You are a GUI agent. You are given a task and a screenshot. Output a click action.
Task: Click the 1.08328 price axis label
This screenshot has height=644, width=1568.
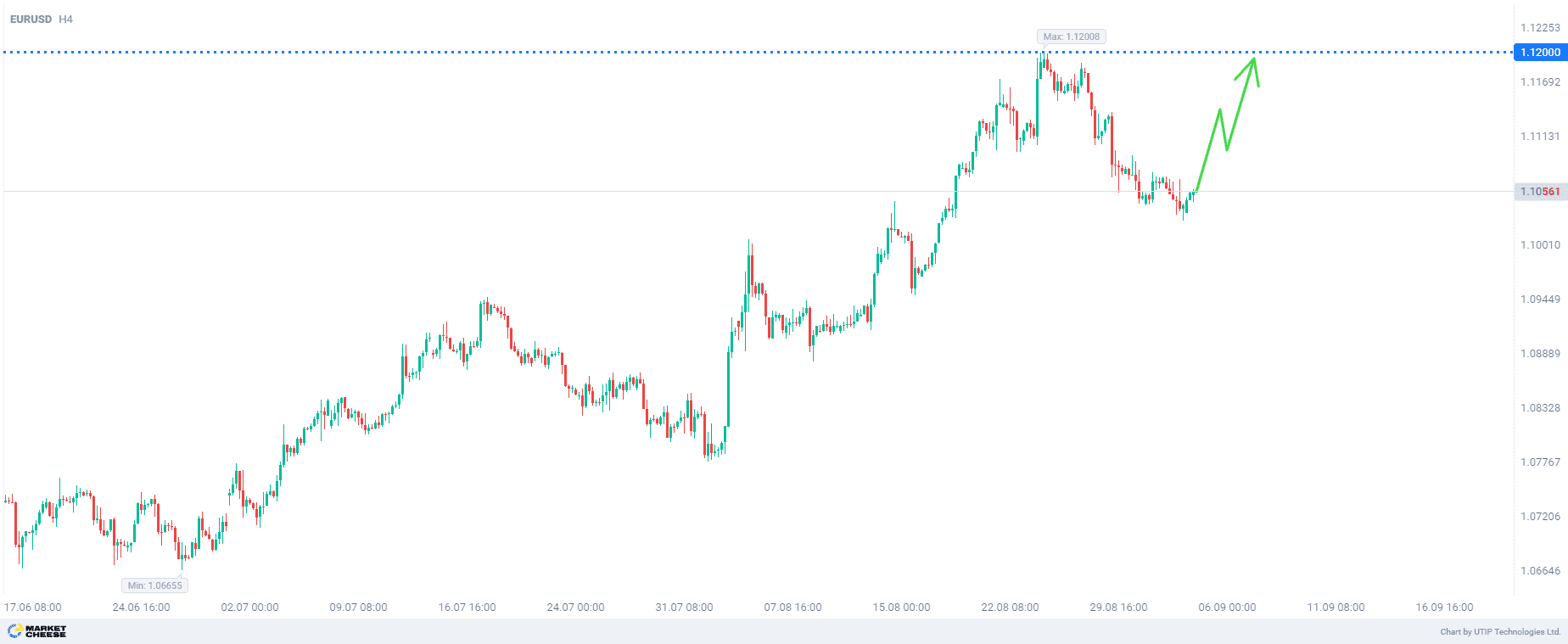pos(1540,408)
